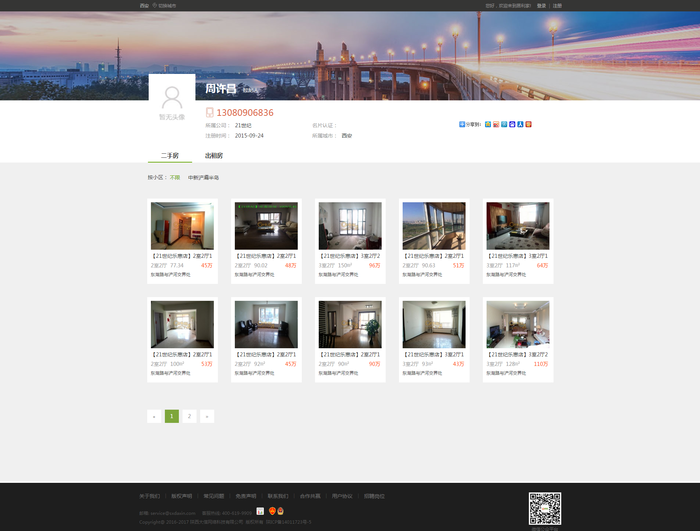This screenshot has width=700, height=531.
Task: Open the 117㎡ listing photo priced 64万
Action: pos(518,226)
